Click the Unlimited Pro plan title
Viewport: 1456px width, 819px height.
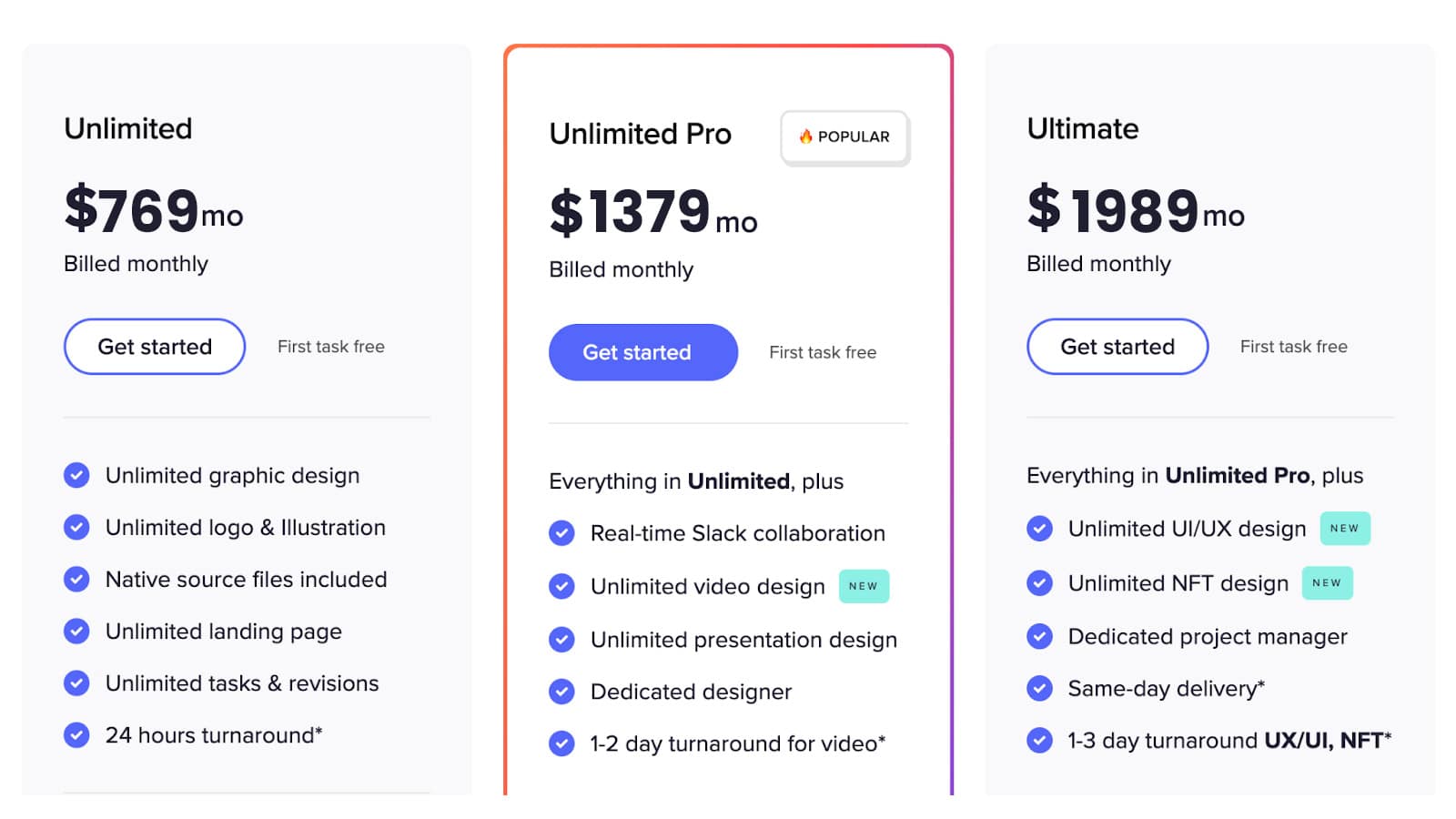[x=640, y=134]
